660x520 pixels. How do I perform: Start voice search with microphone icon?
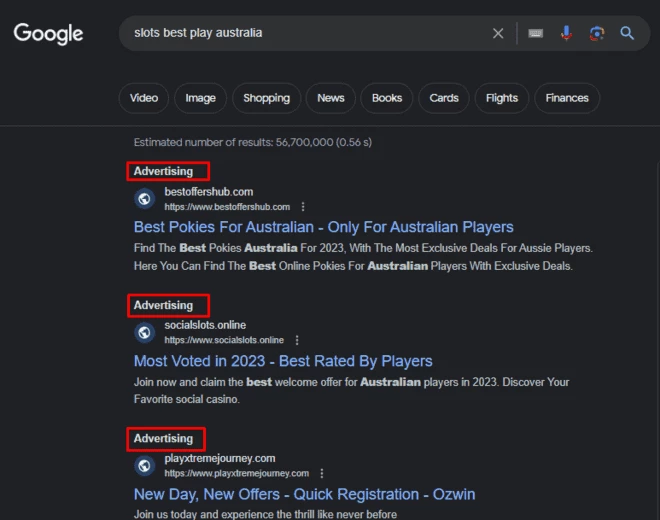(x=566, y=33)
